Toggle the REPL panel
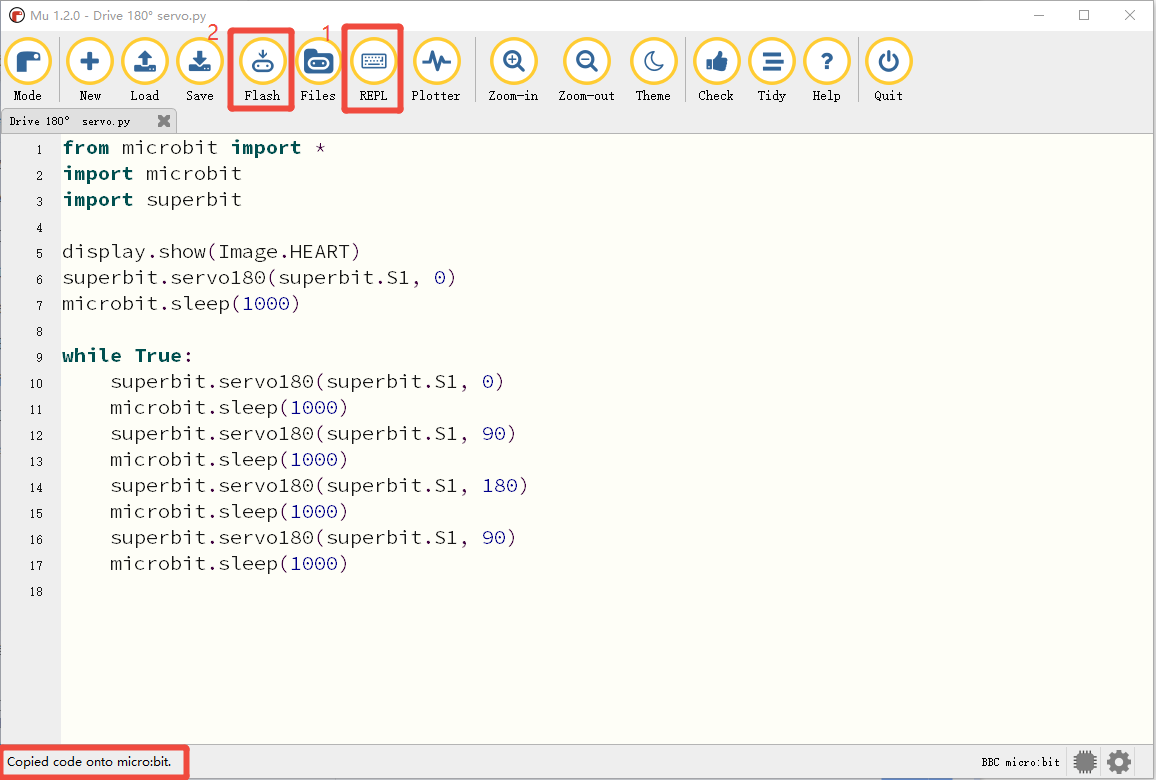1156x780 pixels. [373, 71]
